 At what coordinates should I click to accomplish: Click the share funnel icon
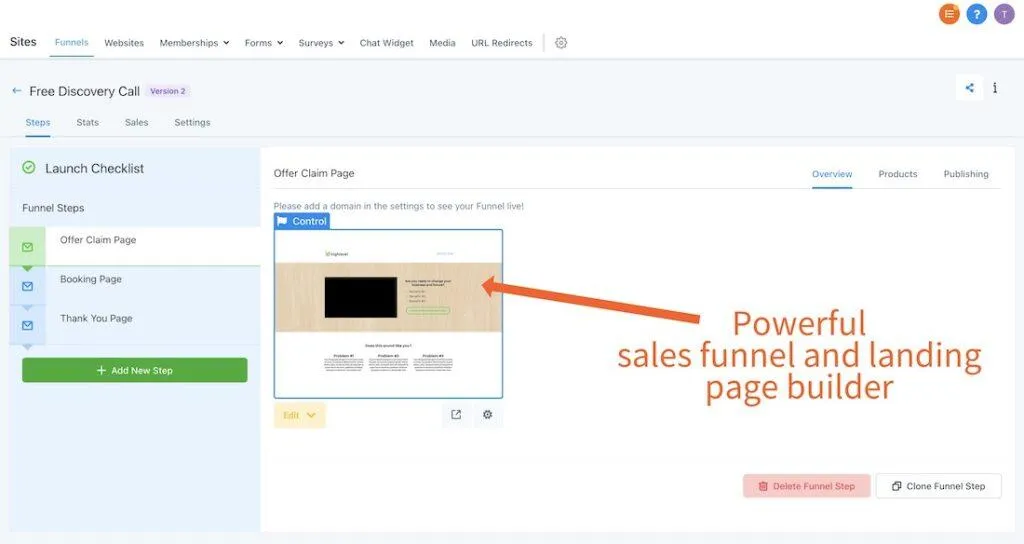[970, 88]
